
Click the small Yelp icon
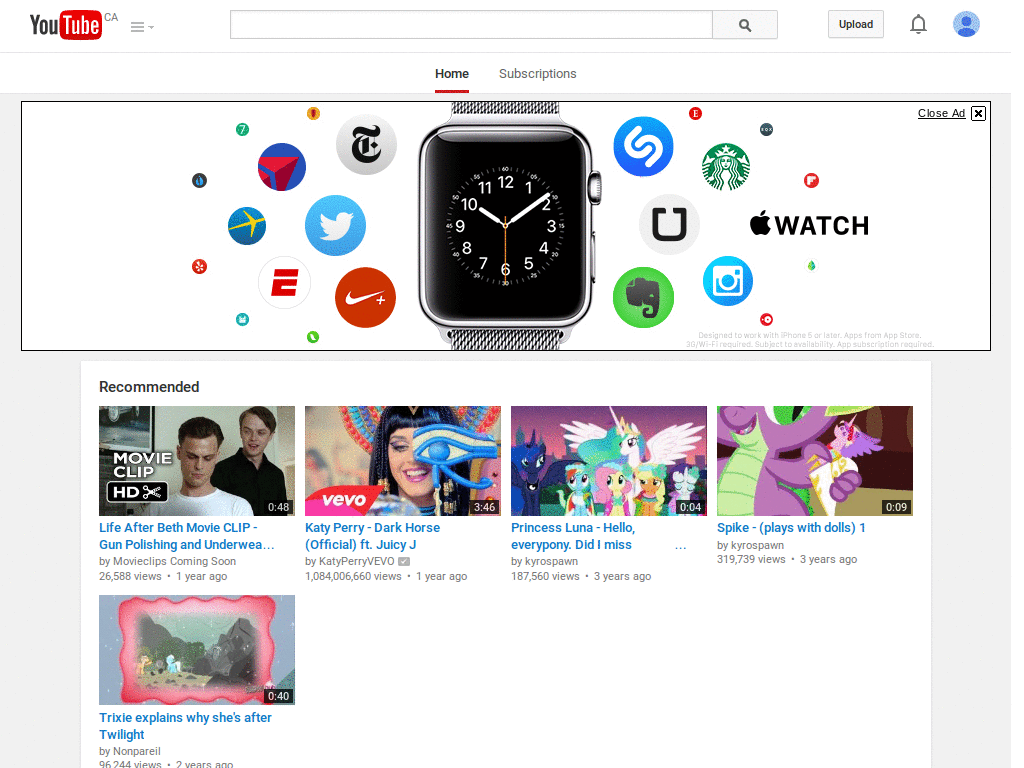pos(199,266)
